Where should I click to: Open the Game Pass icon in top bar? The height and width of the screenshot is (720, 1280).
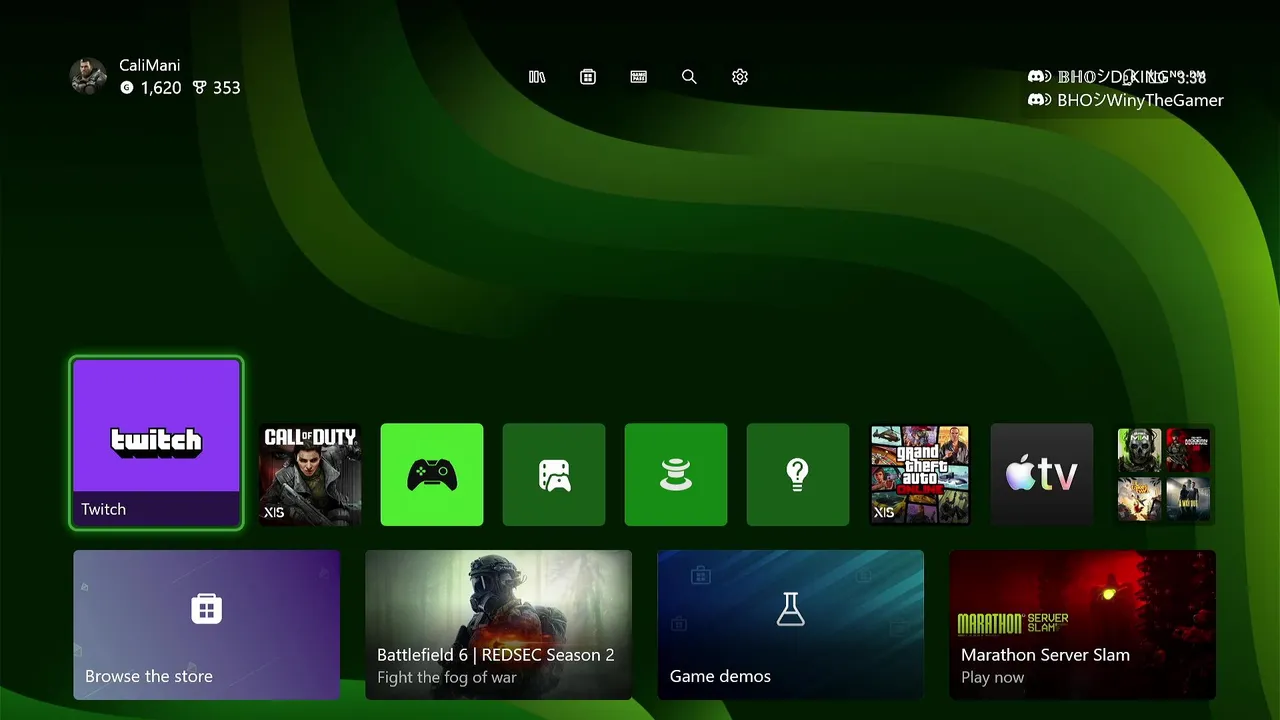(x=639, y=77)
